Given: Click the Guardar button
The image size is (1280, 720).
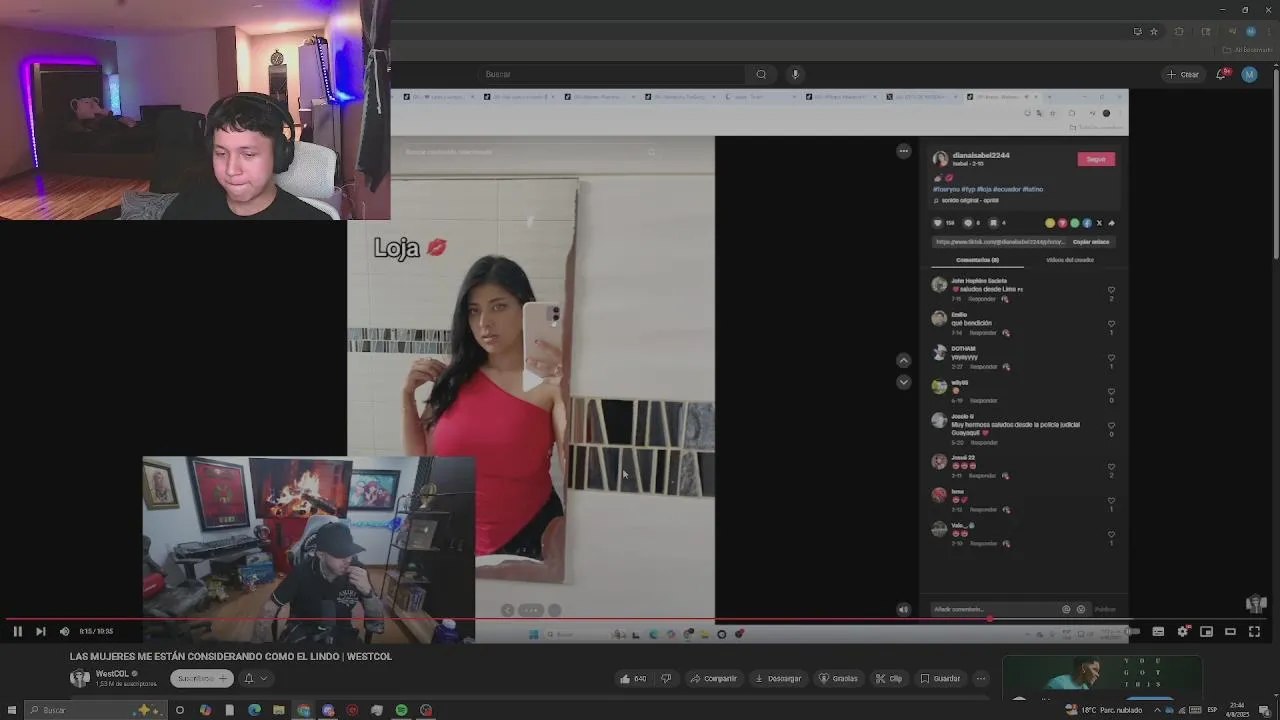Looking at the screenshot, I should click(x=940, y=678).
